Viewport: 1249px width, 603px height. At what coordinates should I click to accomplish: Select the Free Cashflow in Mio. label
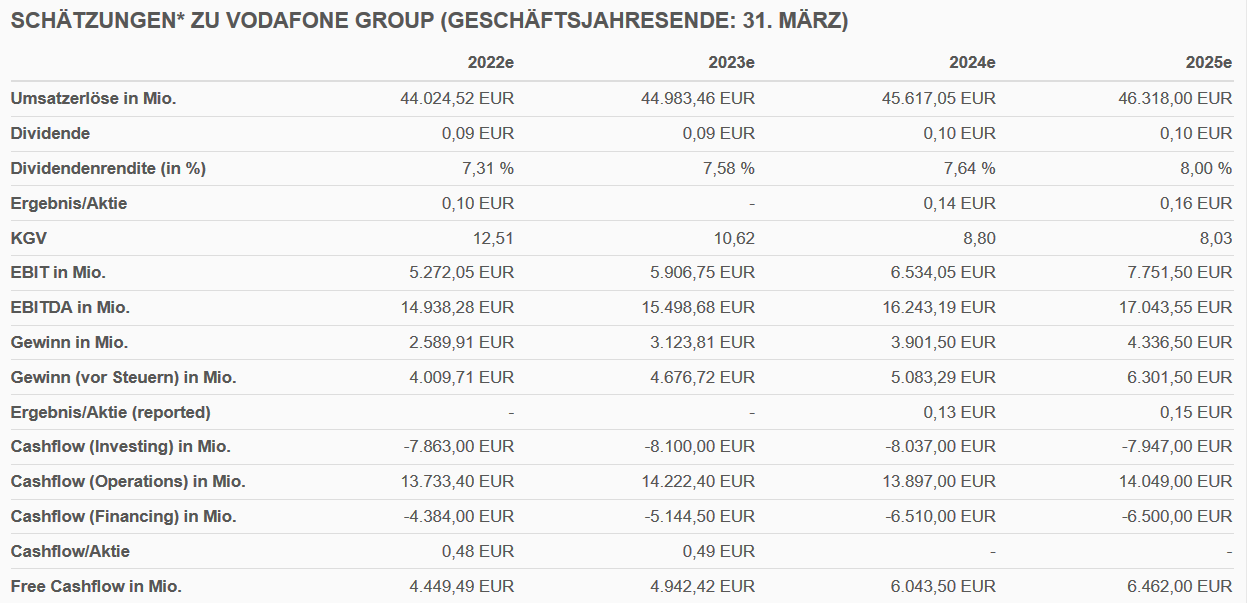pyautogui.click(x=96, y=586)
